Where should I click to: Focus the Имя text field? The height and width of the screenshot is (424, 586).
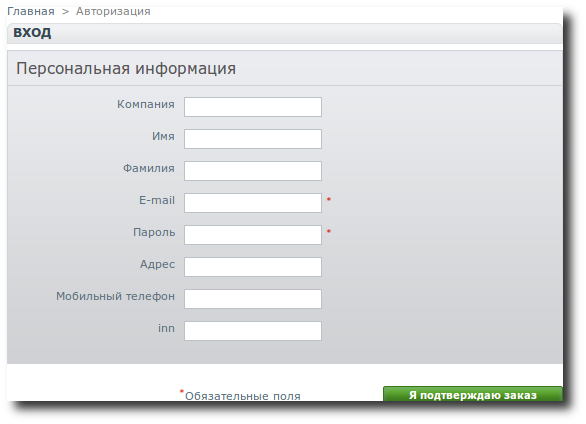[253, 139]
